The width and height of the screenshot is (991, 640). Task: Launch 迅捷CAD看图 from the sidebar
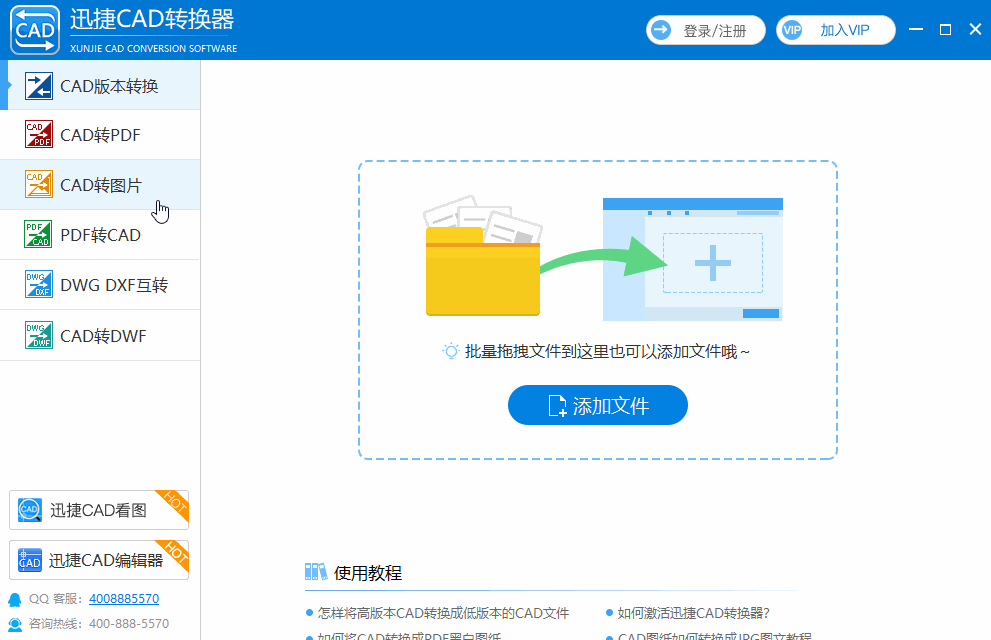point(99,510)
